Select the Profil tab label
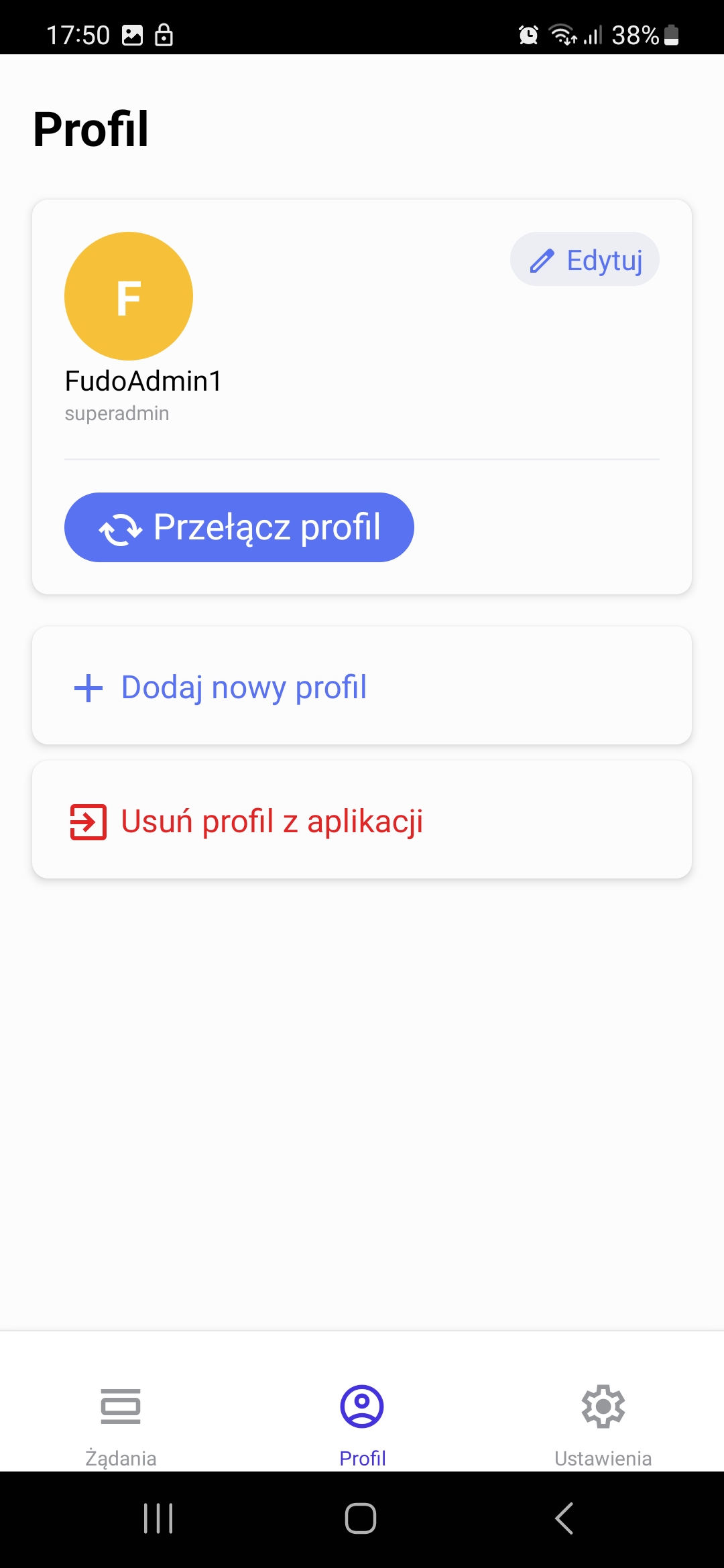The height and width of the screenshot is (1568, 724). [x=363, y=1458]
